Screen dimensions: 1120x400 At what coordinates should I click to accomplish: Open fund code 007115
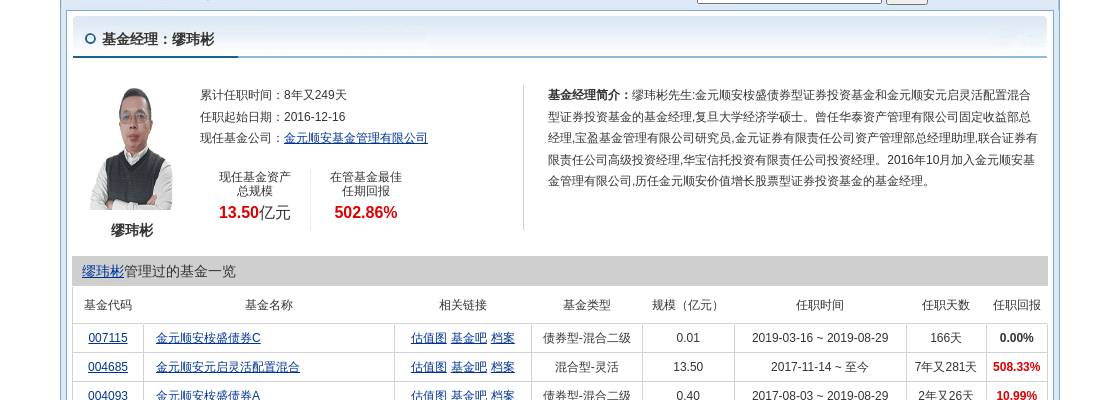(x=108, y=338)
